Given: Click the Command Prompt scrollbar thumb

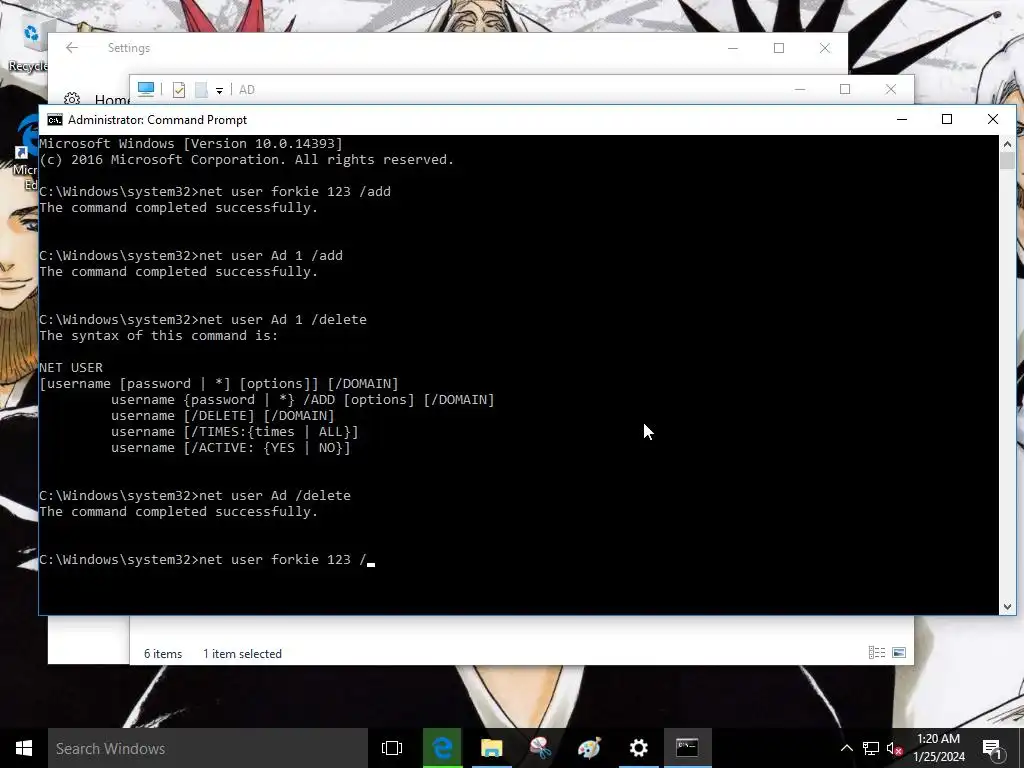Looking at the screenshot, I should tap(1007, 161).
